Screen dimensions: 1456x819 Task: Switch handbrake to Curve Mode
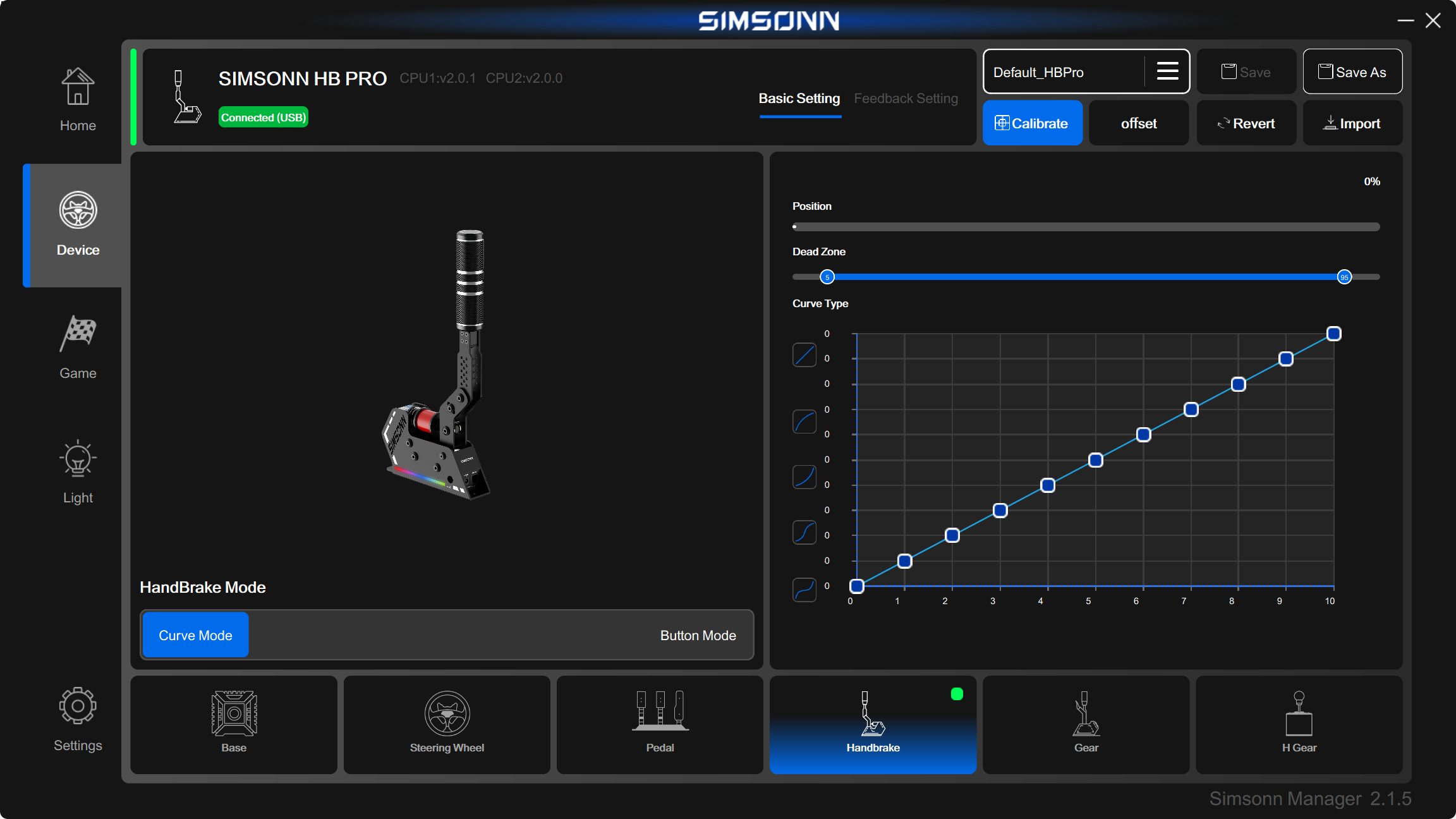coord(195,635)
